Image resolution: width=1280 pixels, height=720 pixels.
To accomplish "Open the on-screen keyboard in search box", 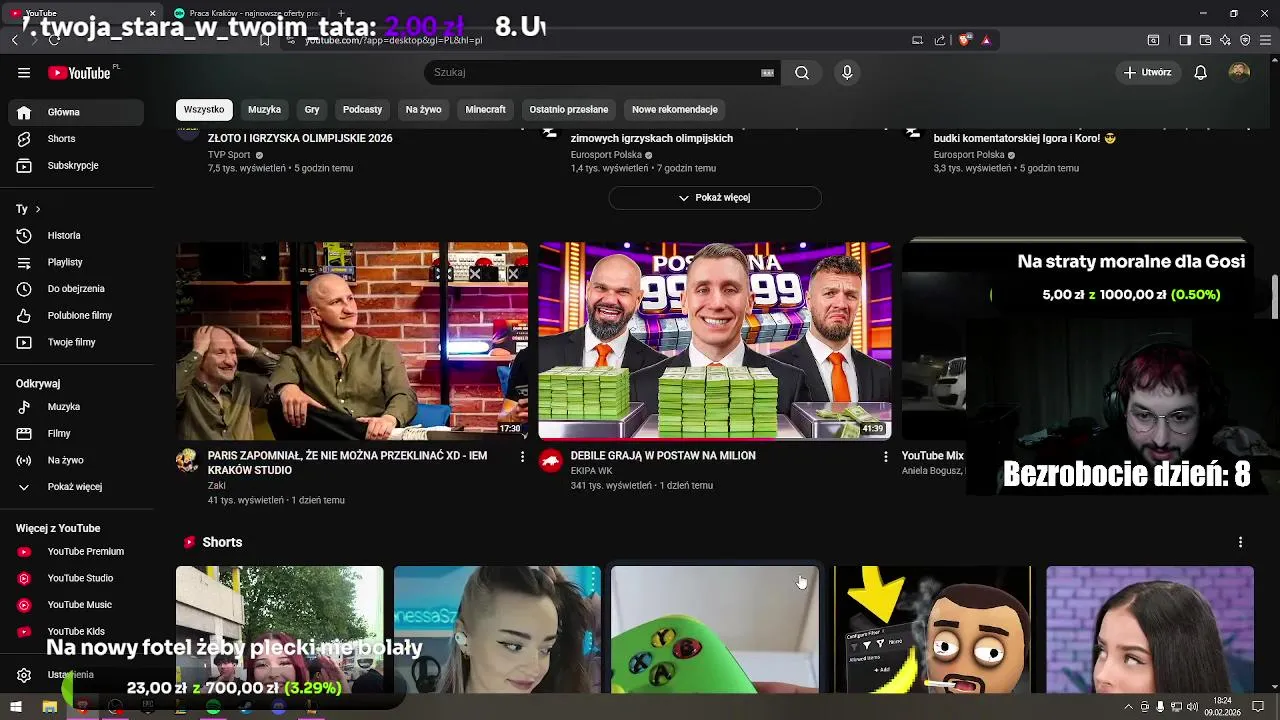I will 767,72.
